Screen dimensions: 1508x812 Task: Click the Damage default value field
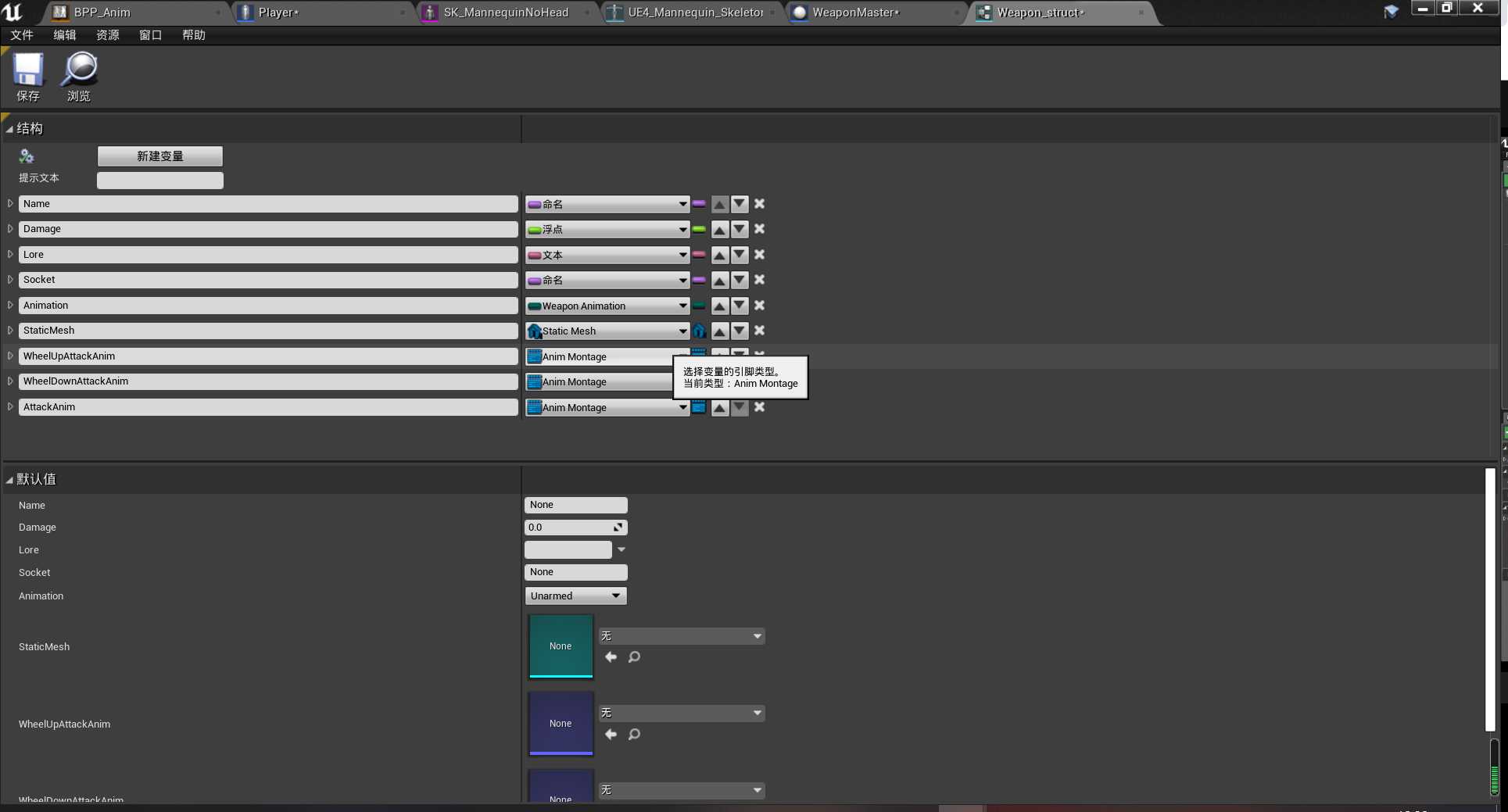pos(576,528)
